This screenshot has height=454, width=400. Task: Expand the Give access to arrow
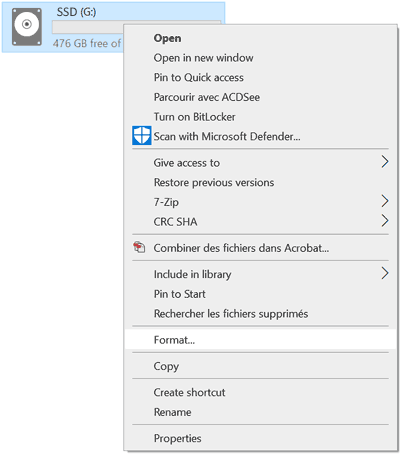coord(385,162)
